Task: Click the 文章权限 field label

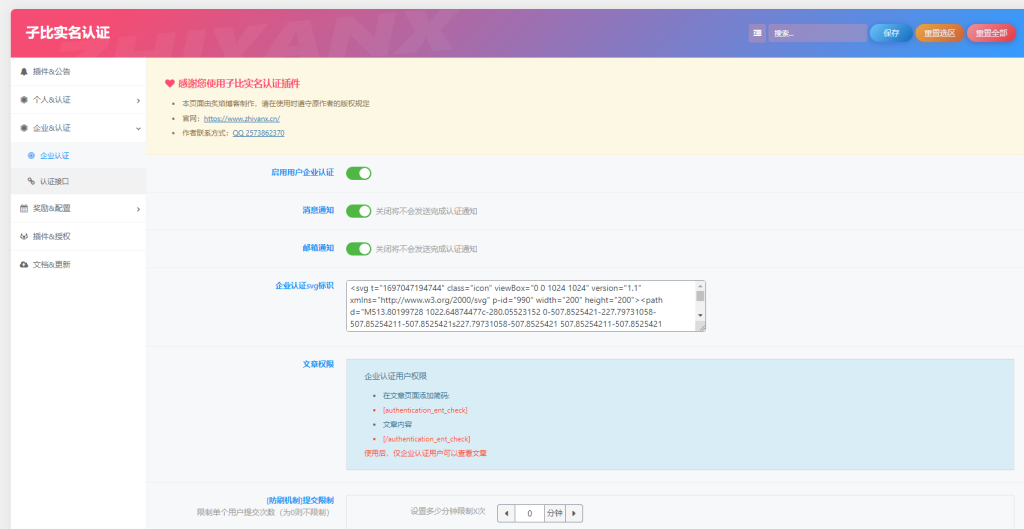Action: pos(318,364)
